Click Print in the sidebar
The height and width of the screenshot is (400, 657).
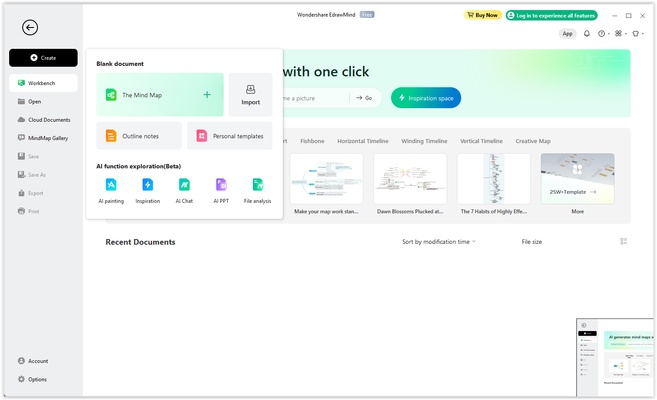pyautogui.click(x=28, y=211)
